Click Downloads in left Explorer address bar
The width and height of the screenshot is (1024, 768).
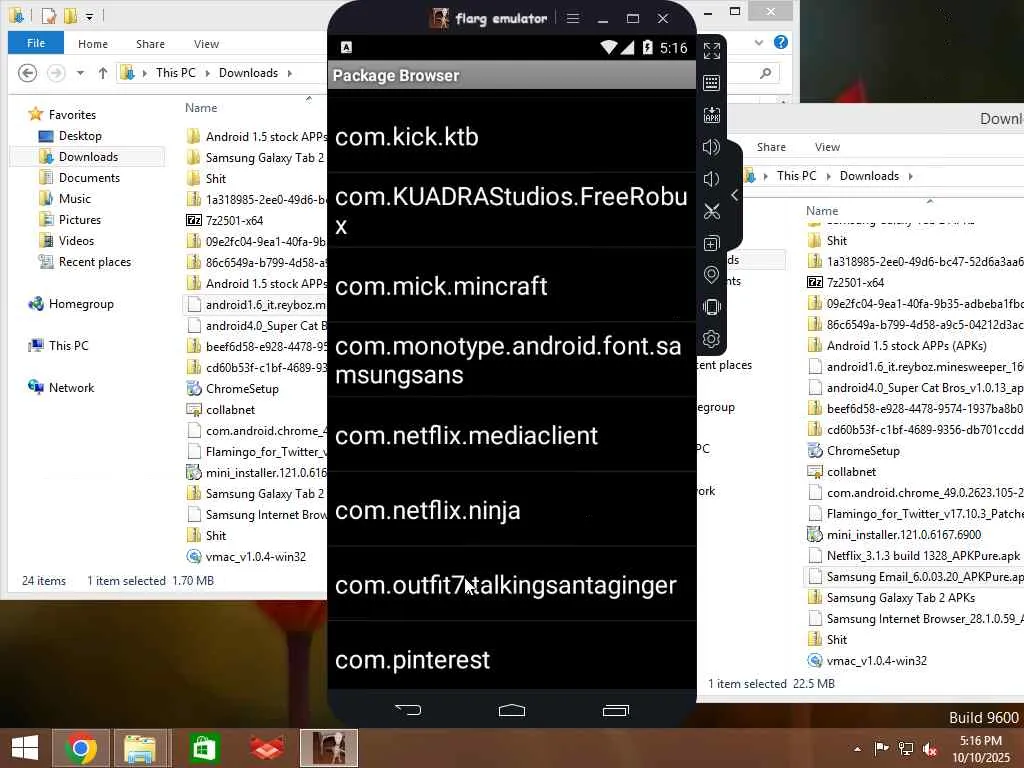248,72
